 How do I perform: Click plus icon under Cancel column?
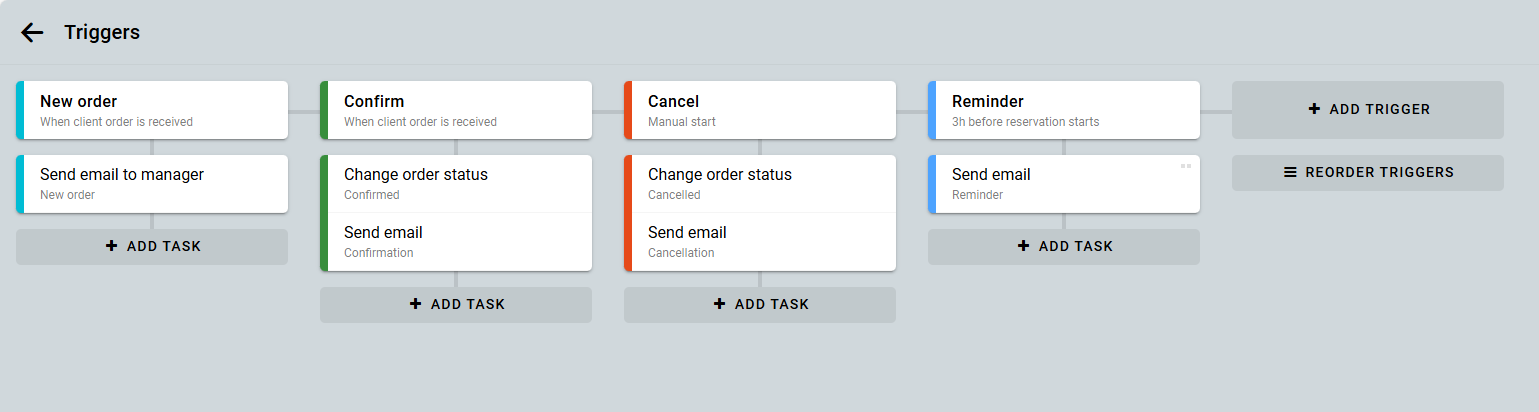[x=719, y=304]
